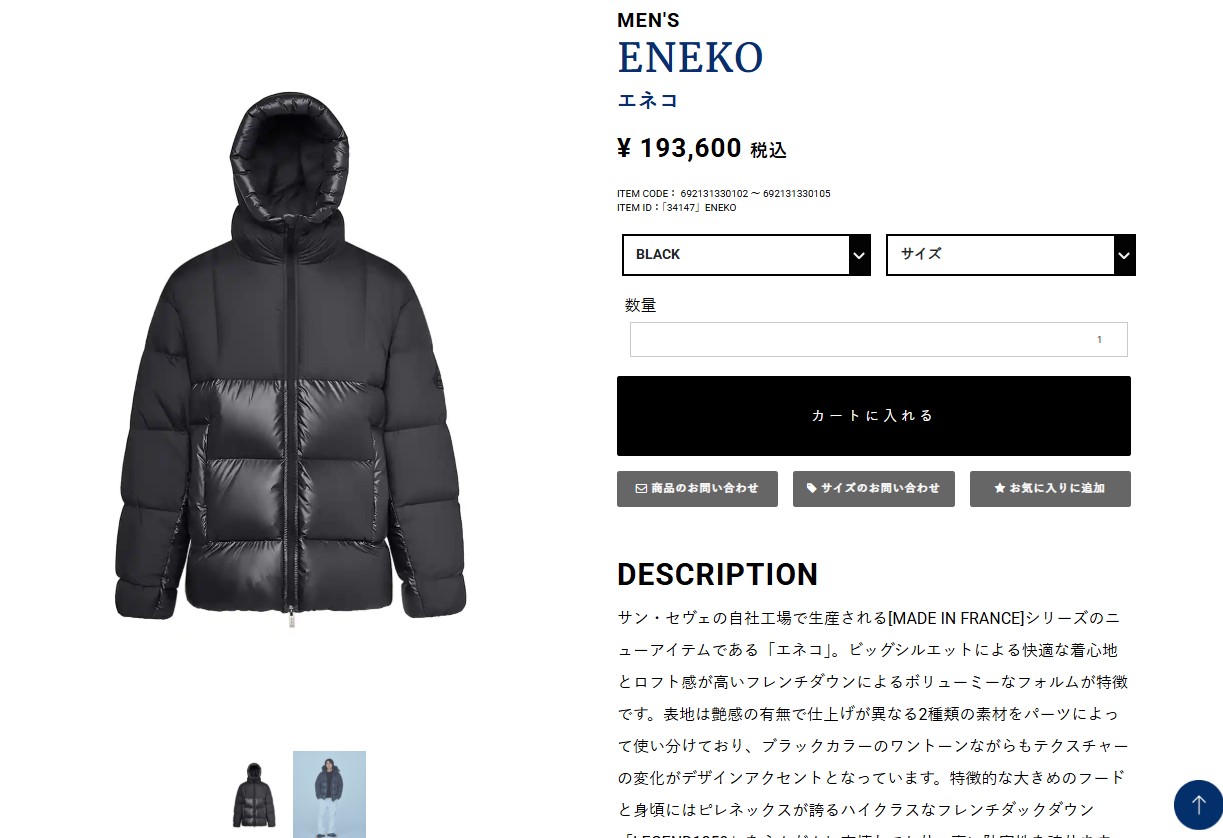1223x838 pixels.
Task: Click the envelope icon for product inquiry
Action: [641, 489]
